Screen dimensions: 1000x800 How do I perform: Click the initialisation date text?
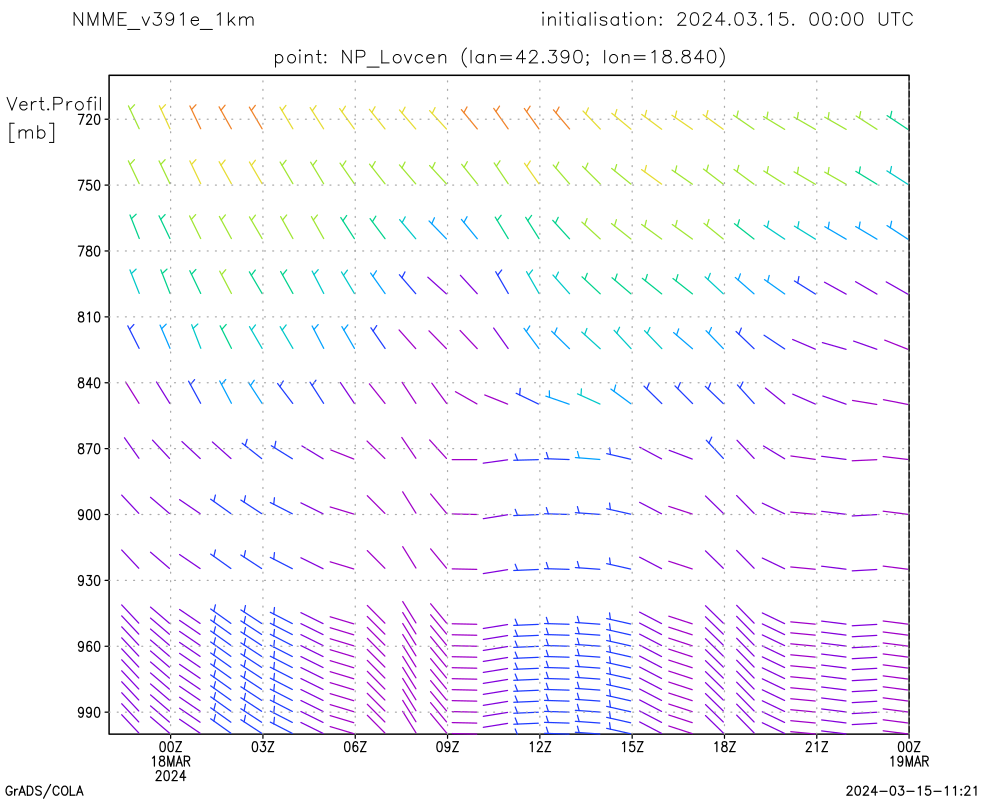727,20
